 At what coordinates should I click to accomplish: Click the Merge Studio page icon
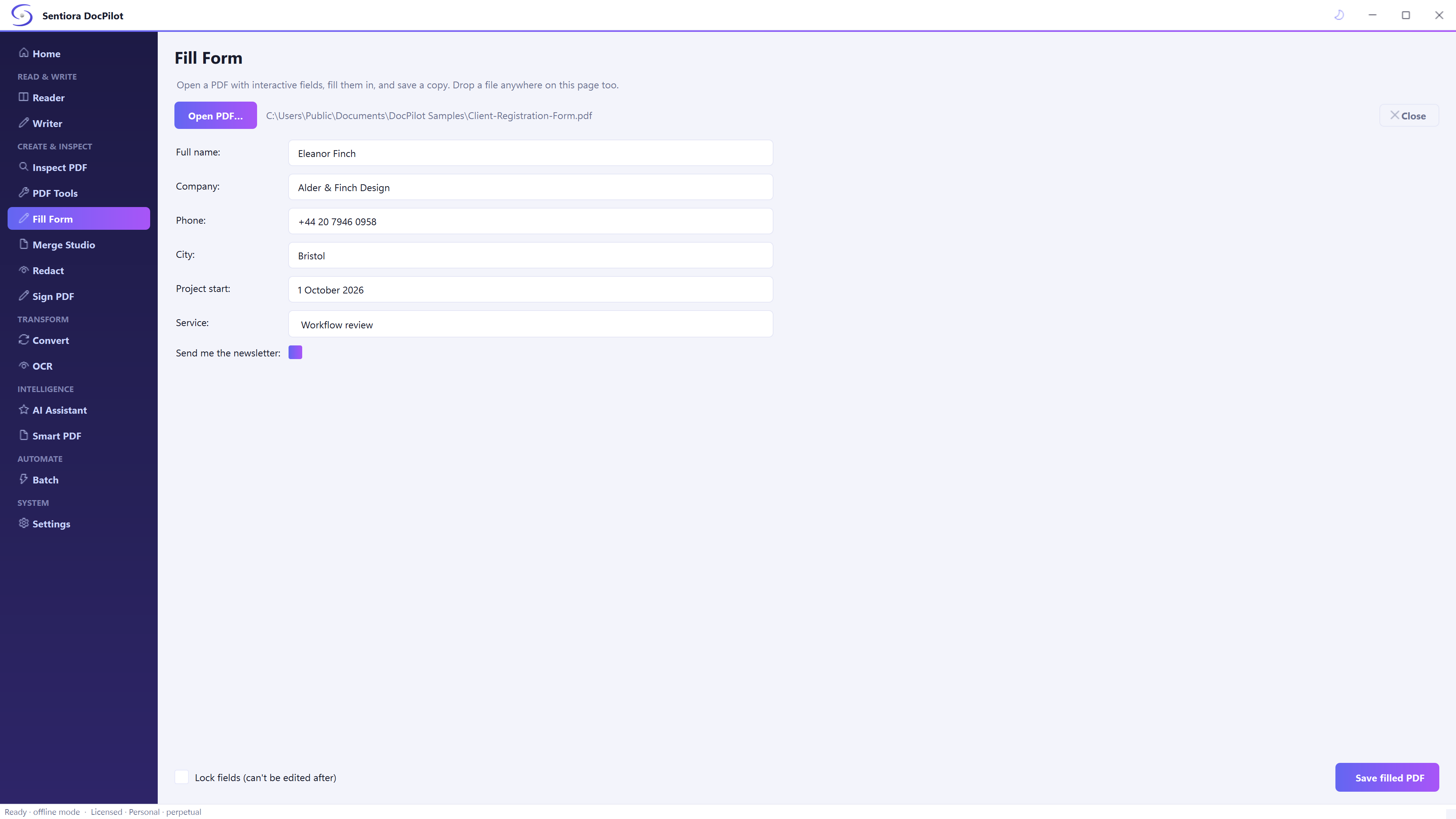(24, 244)
